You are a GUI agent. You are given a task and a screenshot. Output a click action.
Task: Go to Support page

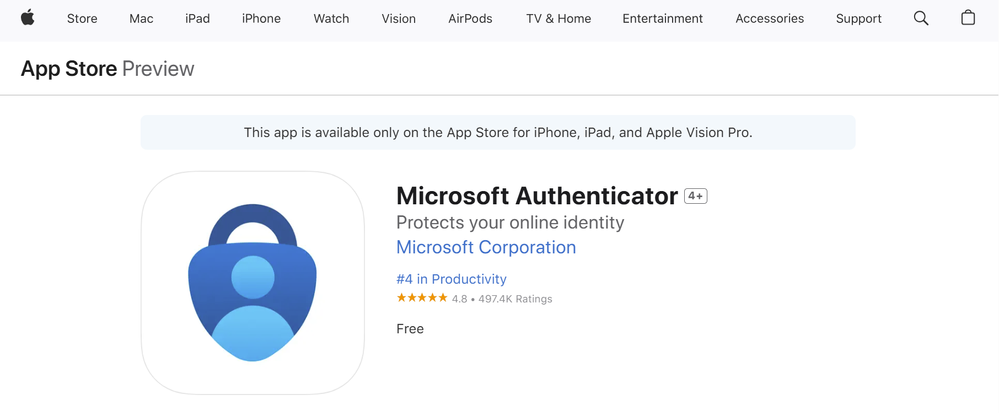[859, 18]
